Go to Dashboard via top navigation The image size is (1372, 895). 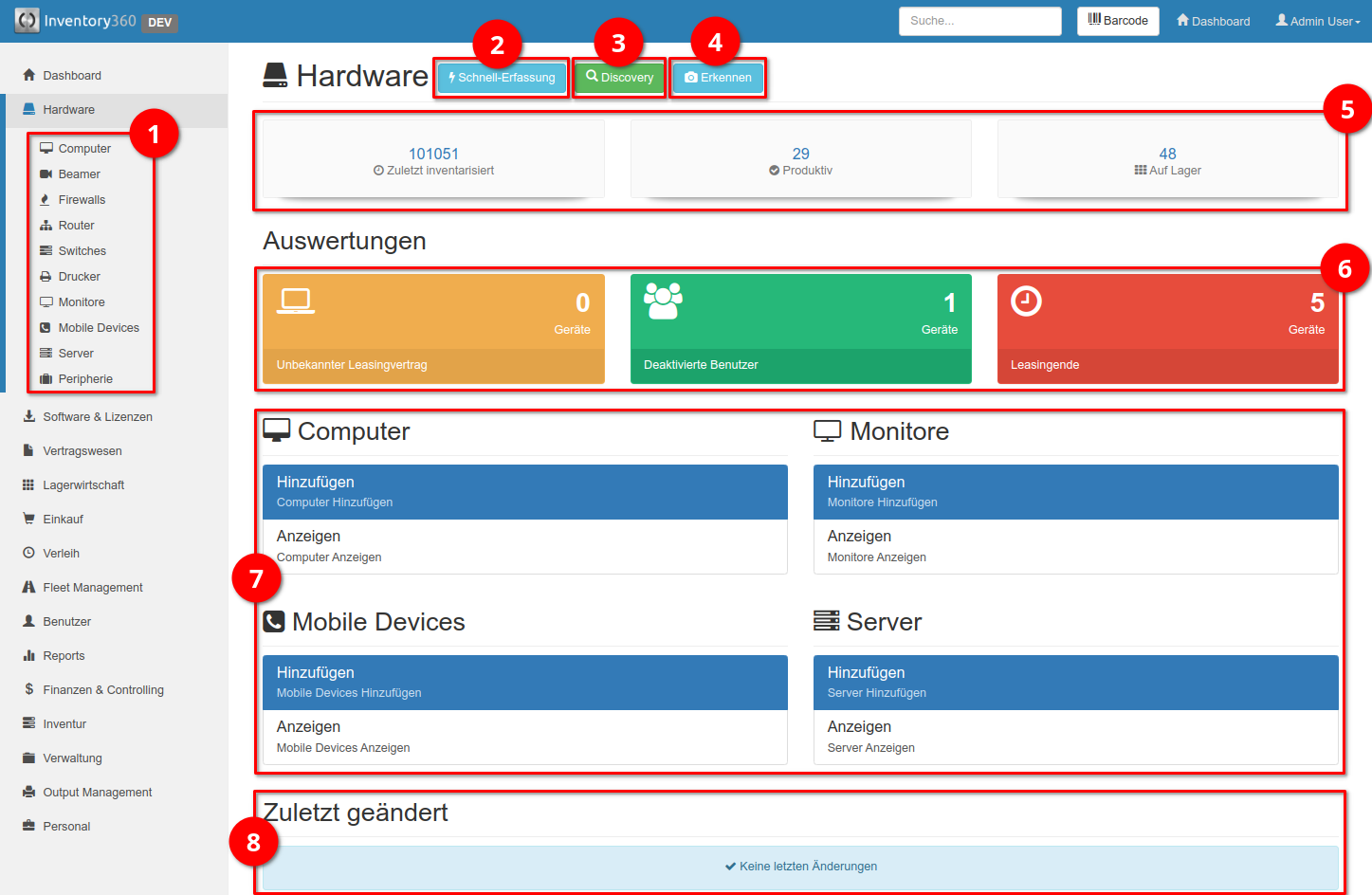tap(1212, 20)
